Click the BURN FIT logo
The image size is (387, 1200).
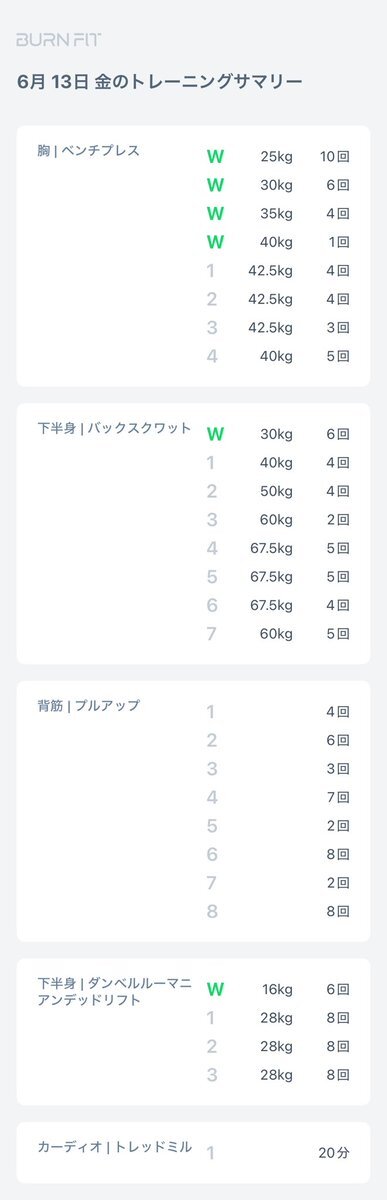pyautogui.click(x=58, y=40)
